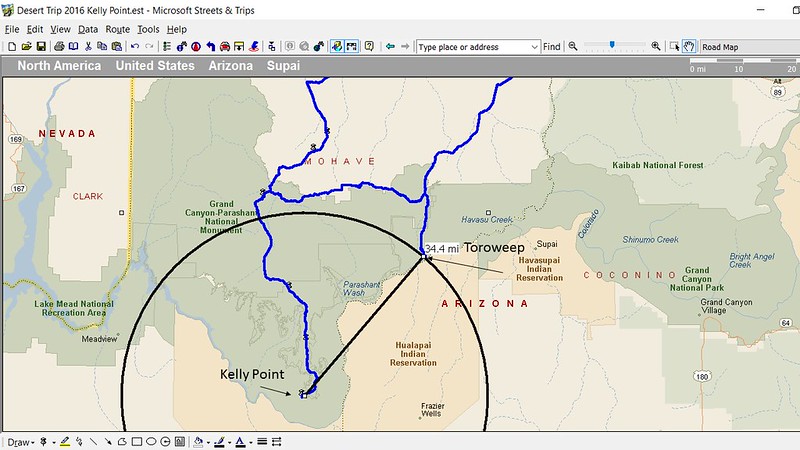The image size is (800, 450).
Task: Click the data mapping wizard icon
Action: (x=272, y=46)
